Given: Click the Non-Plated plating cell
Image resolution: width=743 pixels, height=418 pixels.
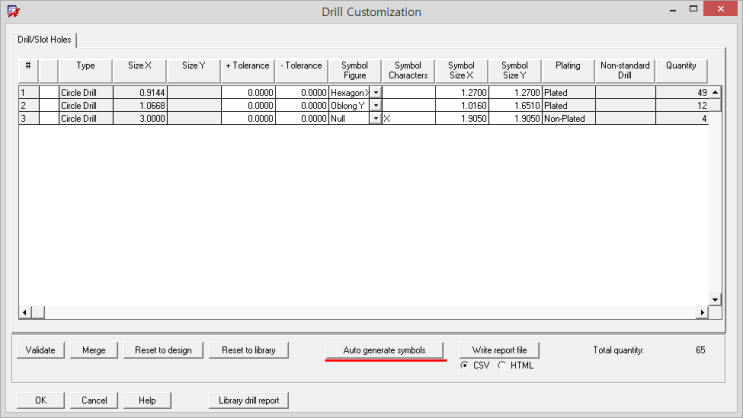Looking at the screenshot, I should 569,118.
